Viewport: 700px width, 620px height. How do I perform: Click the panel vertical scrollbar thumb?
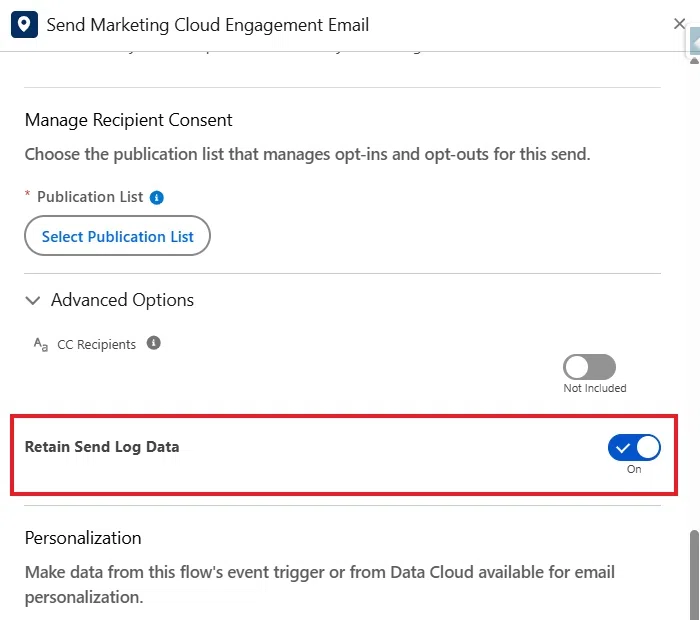tap(694, 574)
